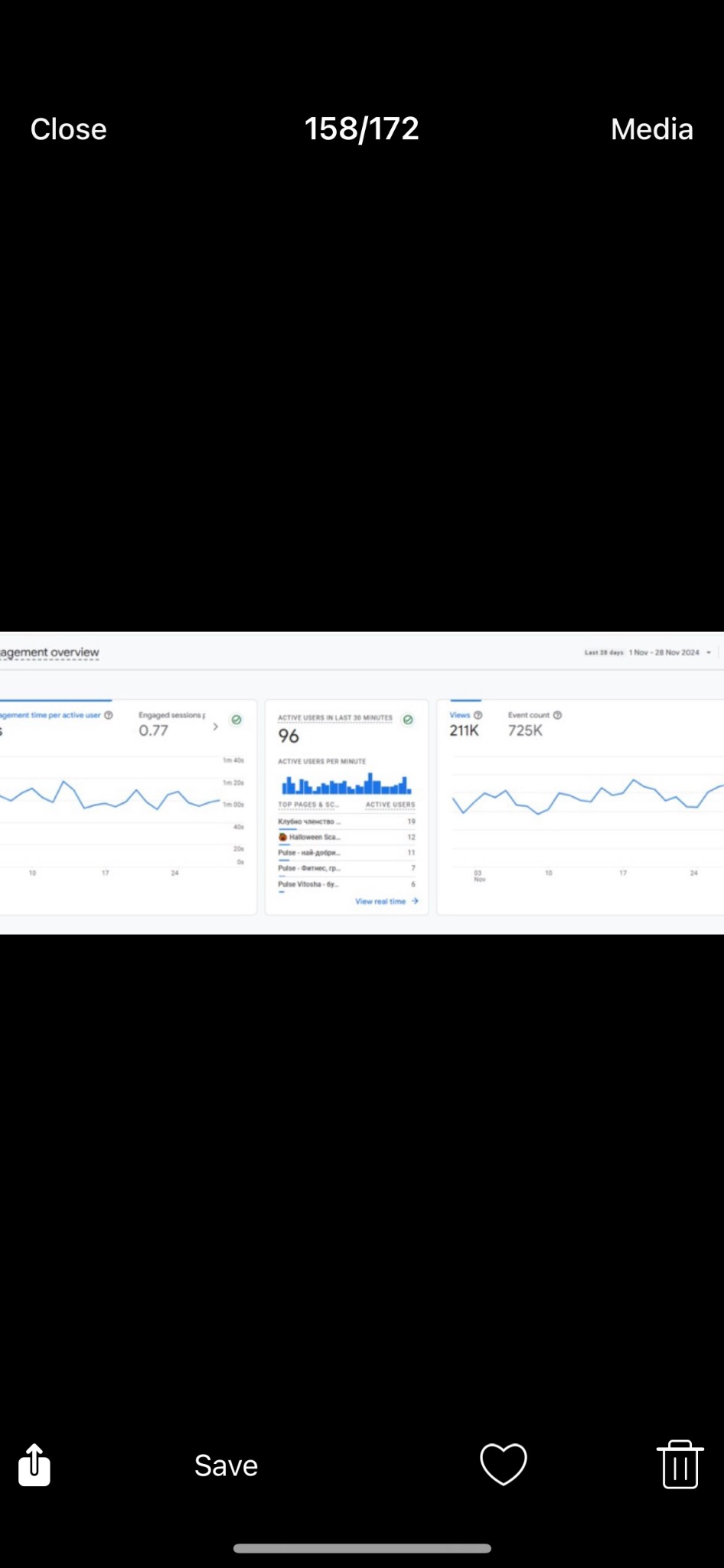Open the View real time link

[x=386, y=901]
